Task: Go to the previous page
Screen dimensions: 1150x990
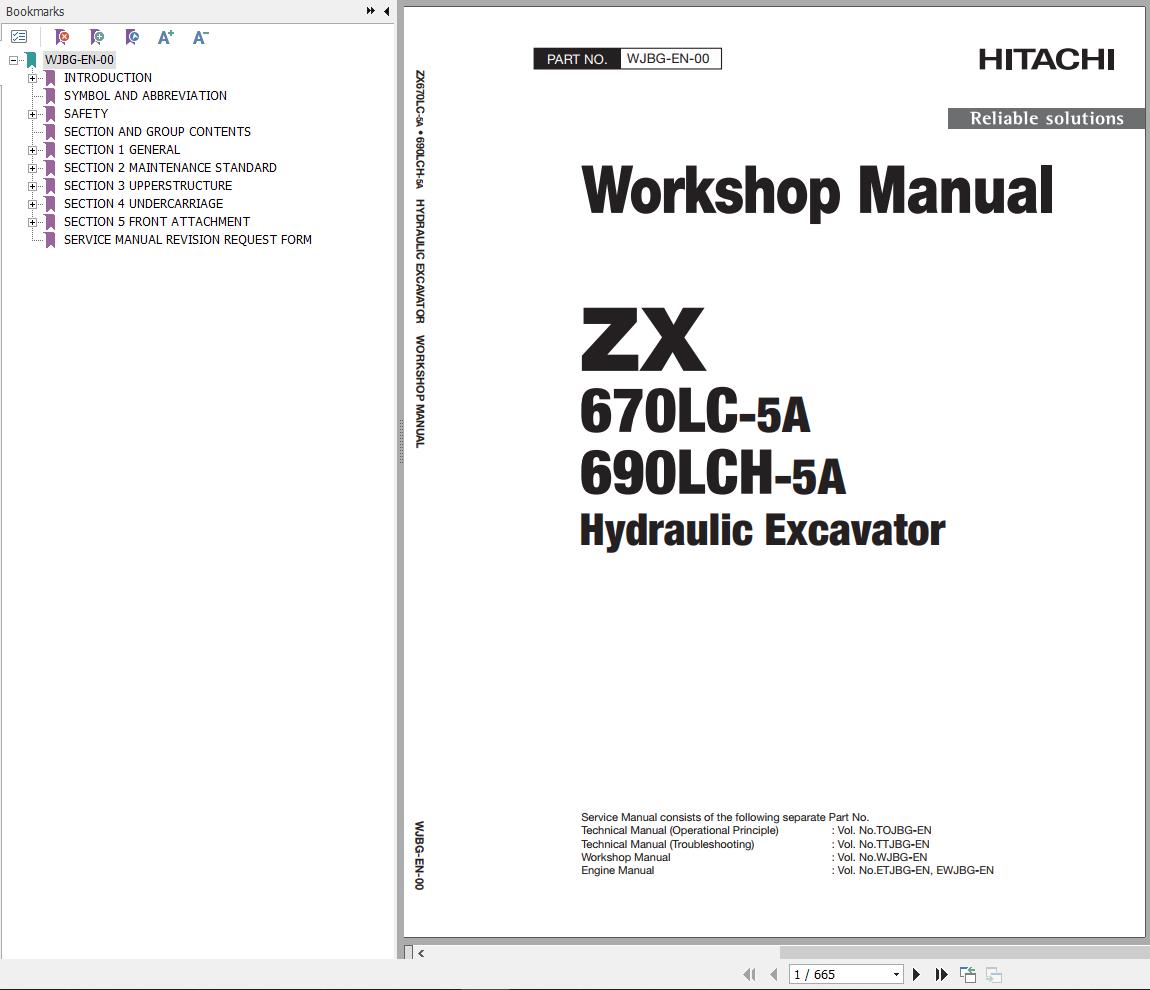Action: (774, 974)
